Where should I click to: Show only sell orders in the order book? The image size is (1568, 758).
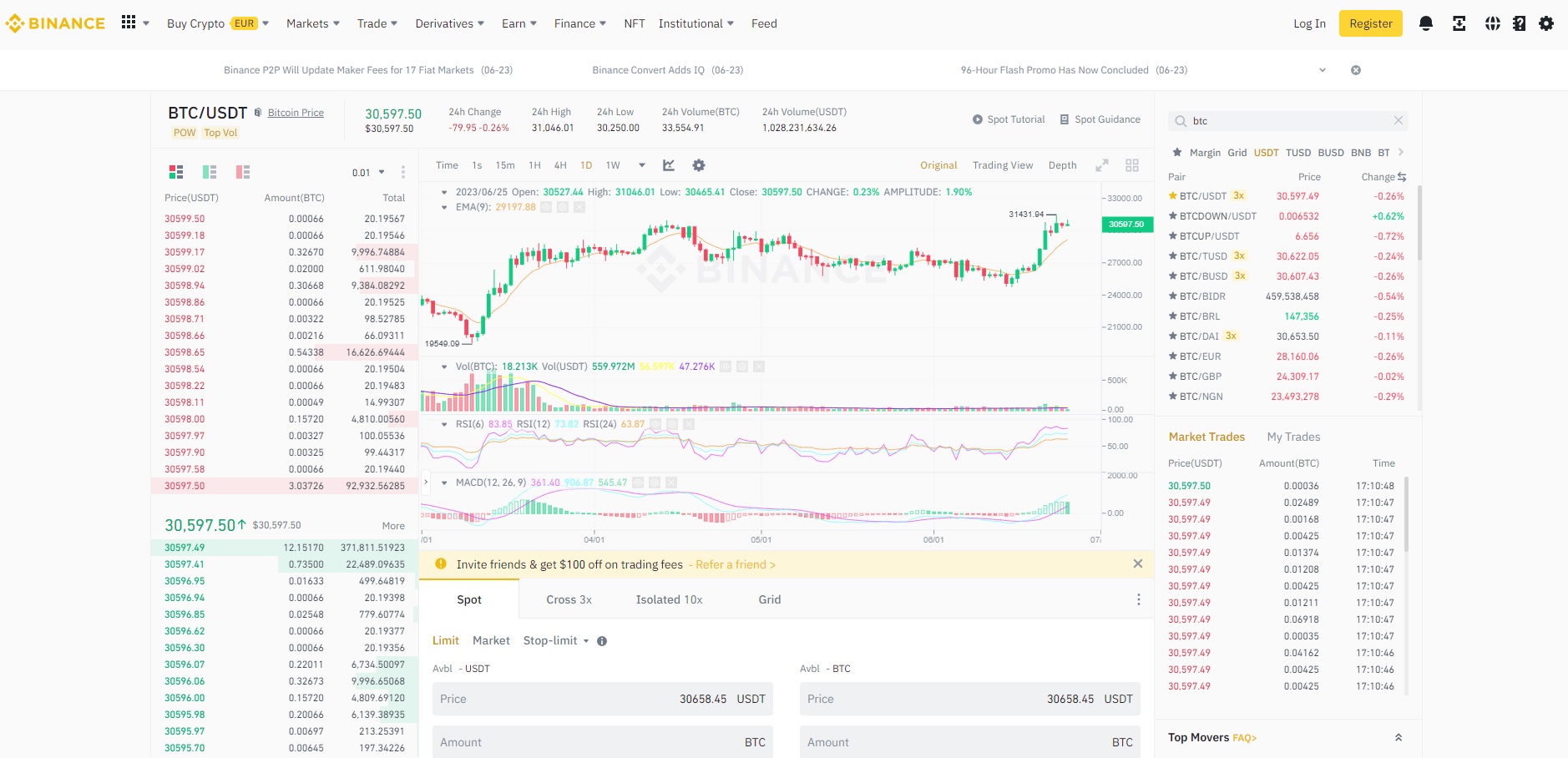coord(243,172)
